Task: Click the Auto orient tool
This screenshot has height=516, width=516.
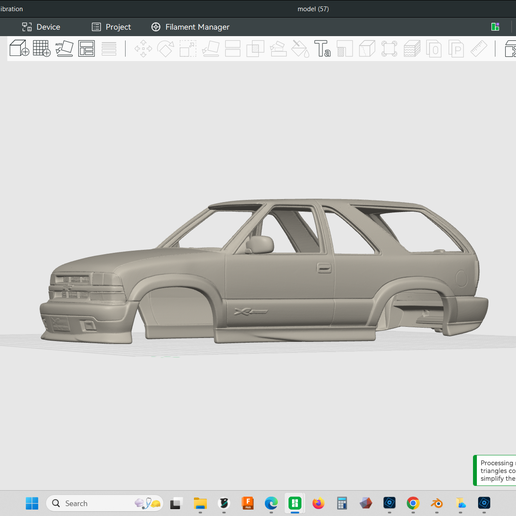Action: coord(64,48)
